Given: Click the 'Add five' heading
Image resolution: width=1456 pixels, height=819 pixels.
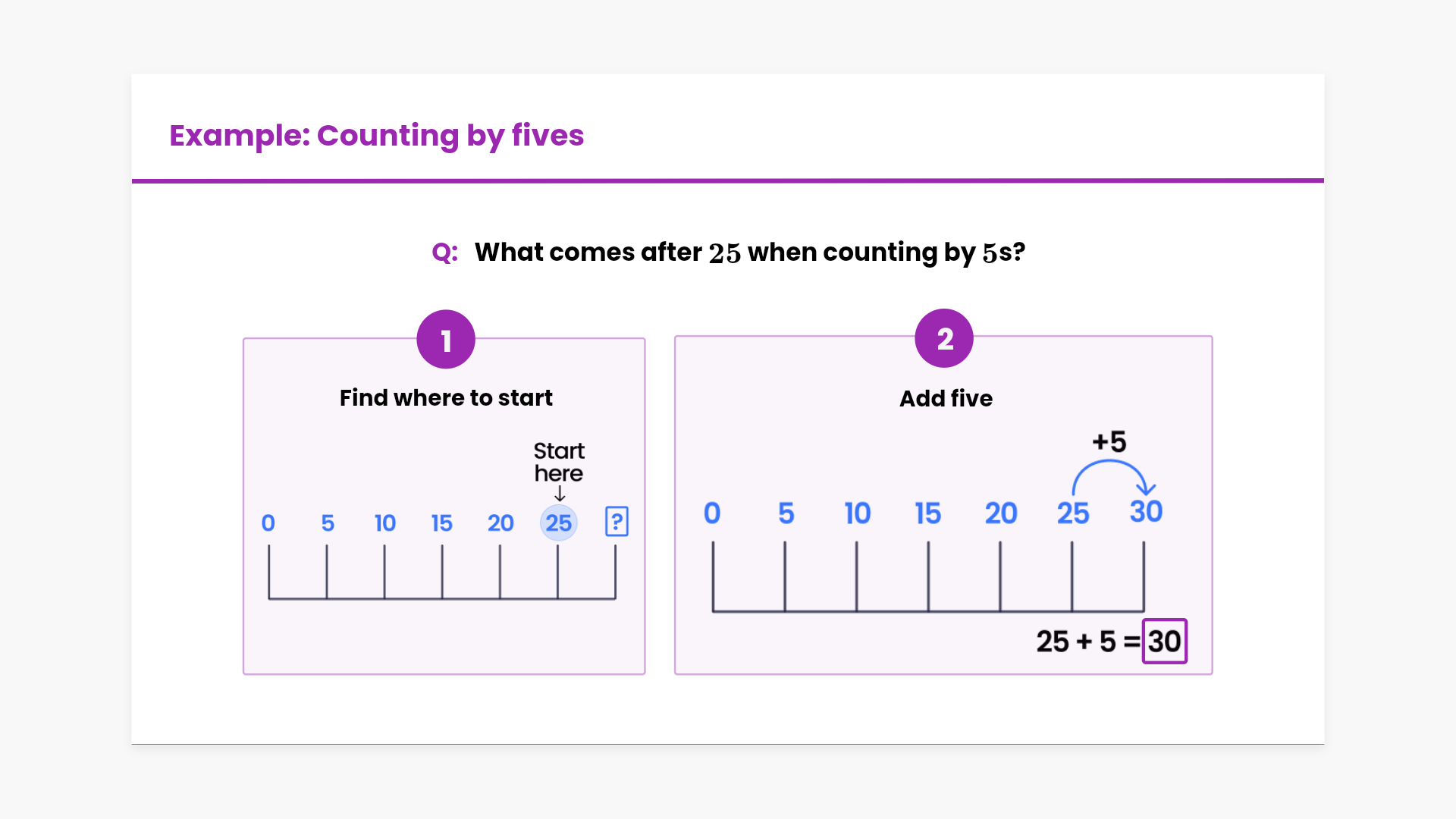Looking at the screenshot, I should [946, 399].
